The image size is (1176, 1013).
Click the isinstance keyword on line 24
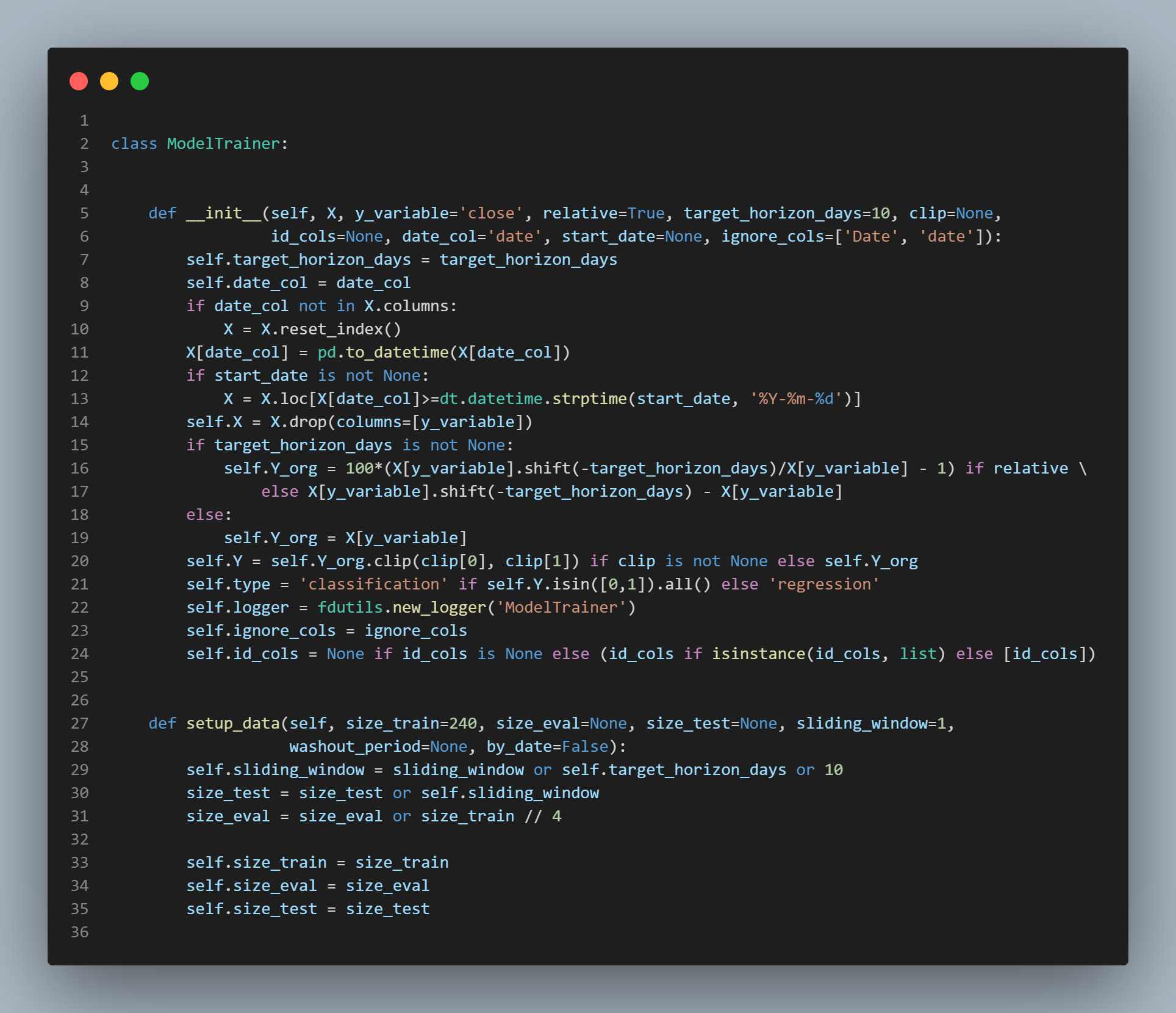[x=758, y=654]
